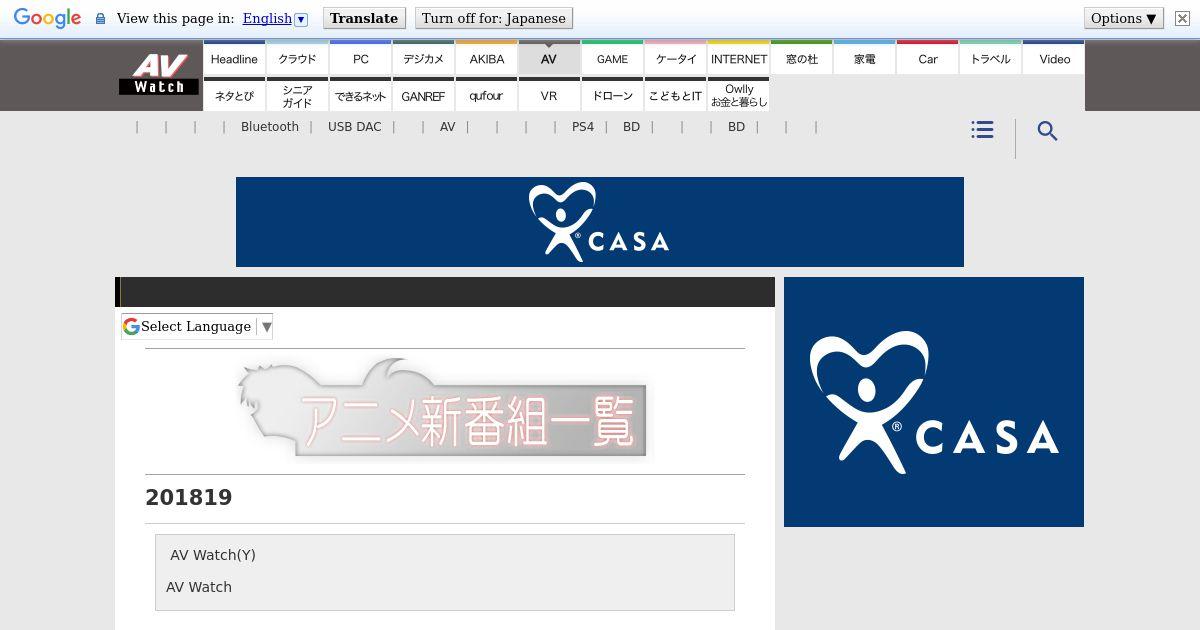The image size is (1200, 630).
Task: Click the AV topic link in subnav
Action: tap(447, 127)
